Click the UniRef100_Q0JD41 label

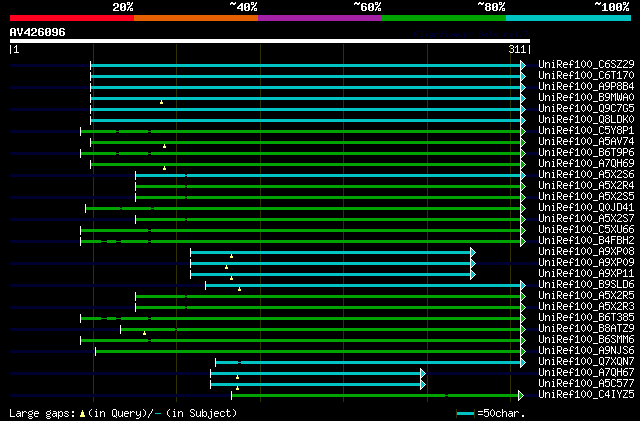pos(586,207)
